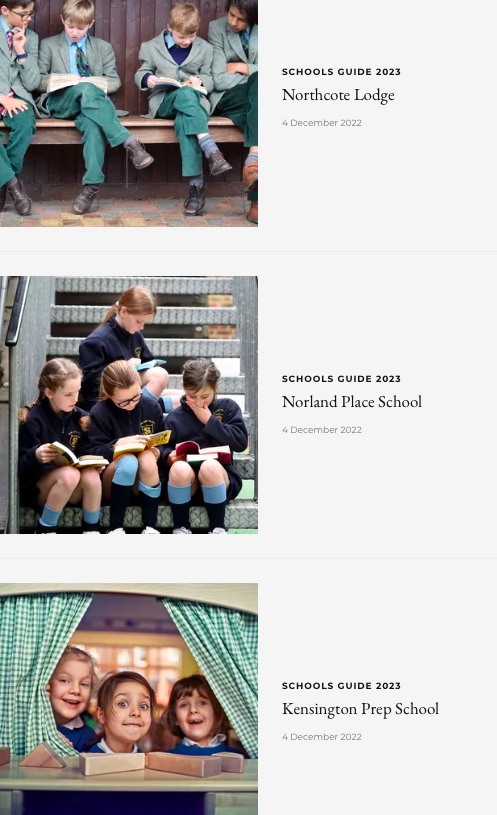Image resolution: width=497 pixels, height=815 pixels.
Task: Open the Northcote Lodge article title
Action: [338, 96]
